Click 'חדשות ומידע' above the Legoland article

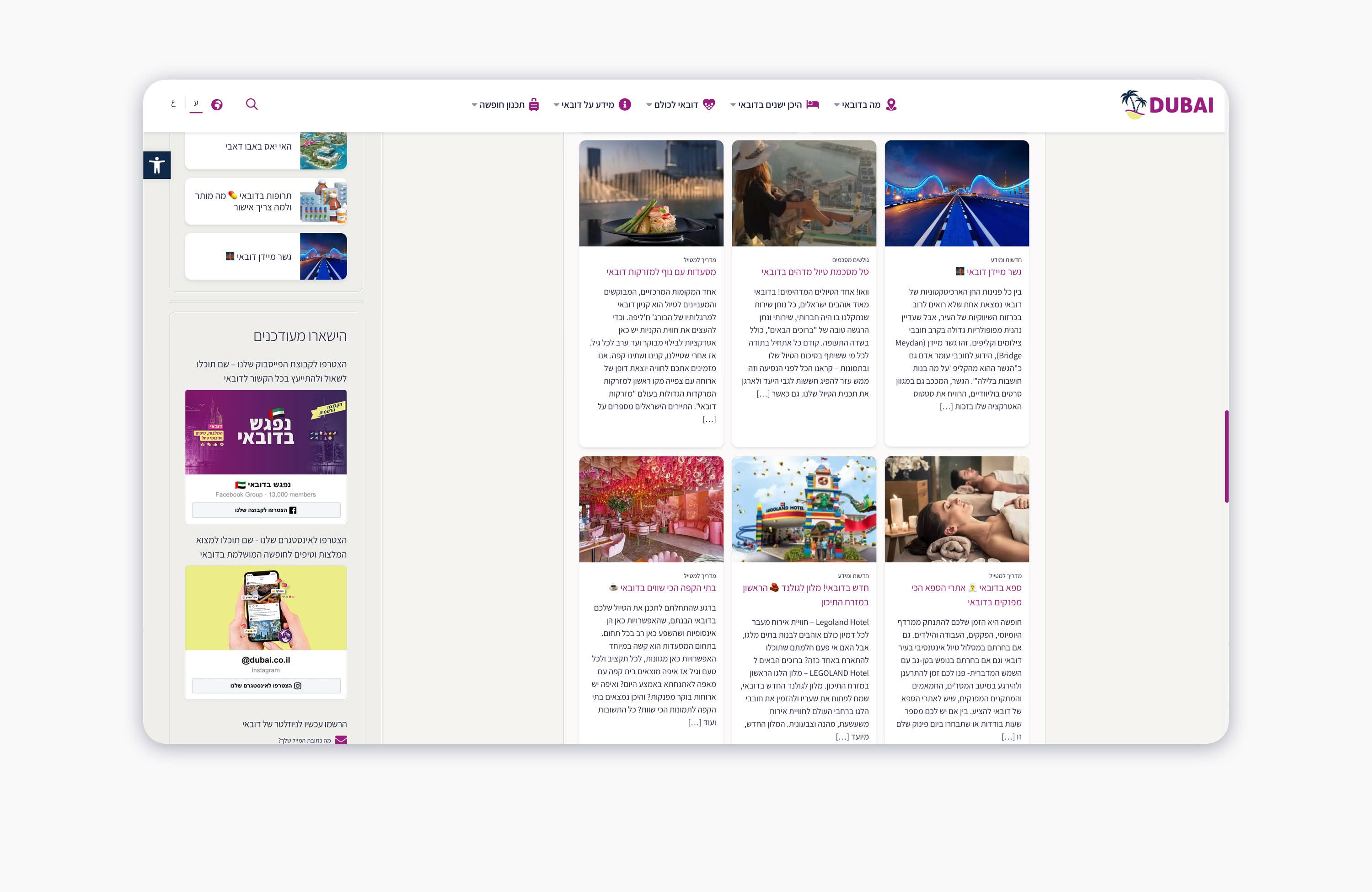853,576
